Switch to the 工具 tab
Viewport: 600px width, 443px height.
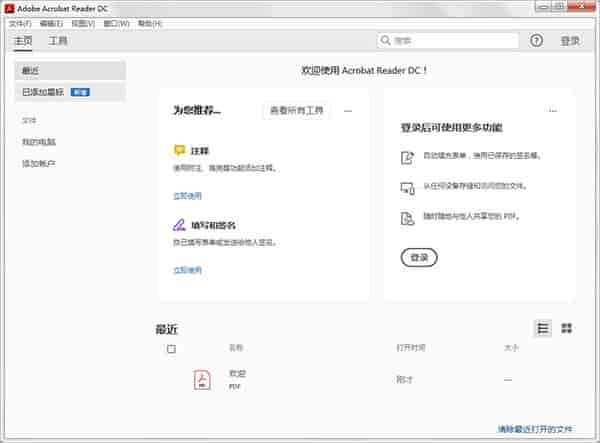(59, 41)
